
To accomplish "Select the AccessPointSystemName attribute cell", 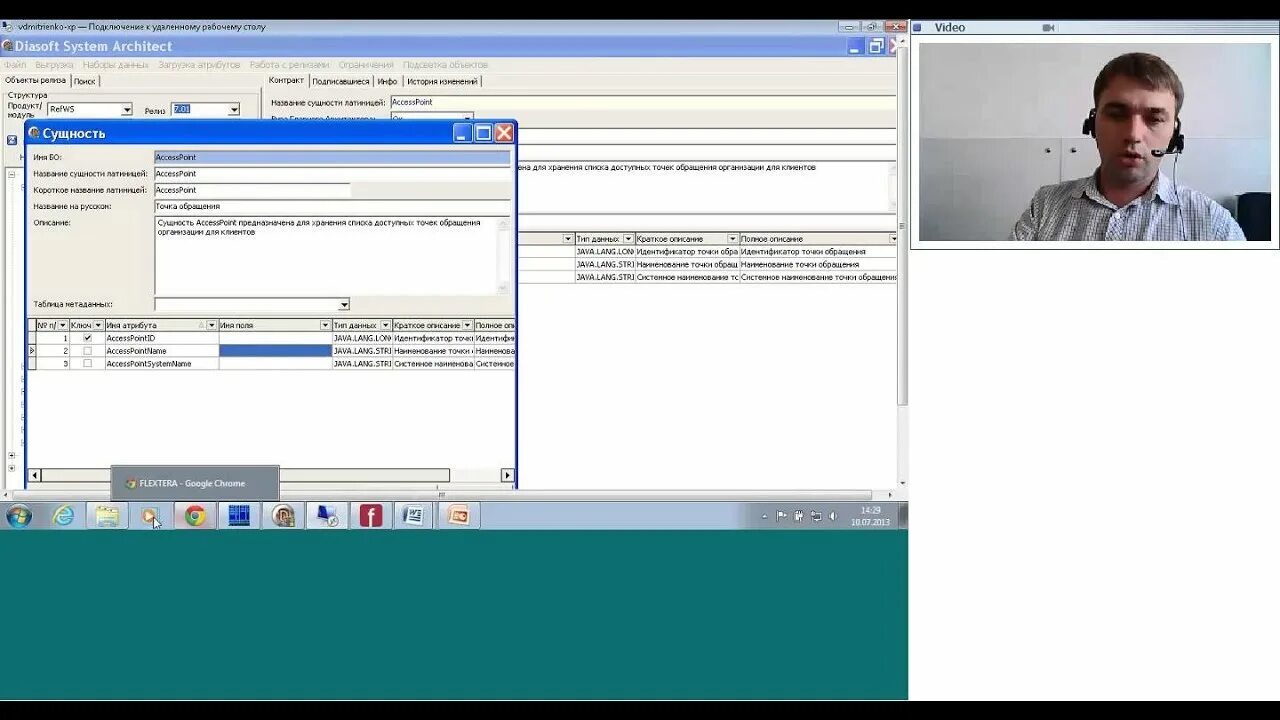I will pos(161,364).
